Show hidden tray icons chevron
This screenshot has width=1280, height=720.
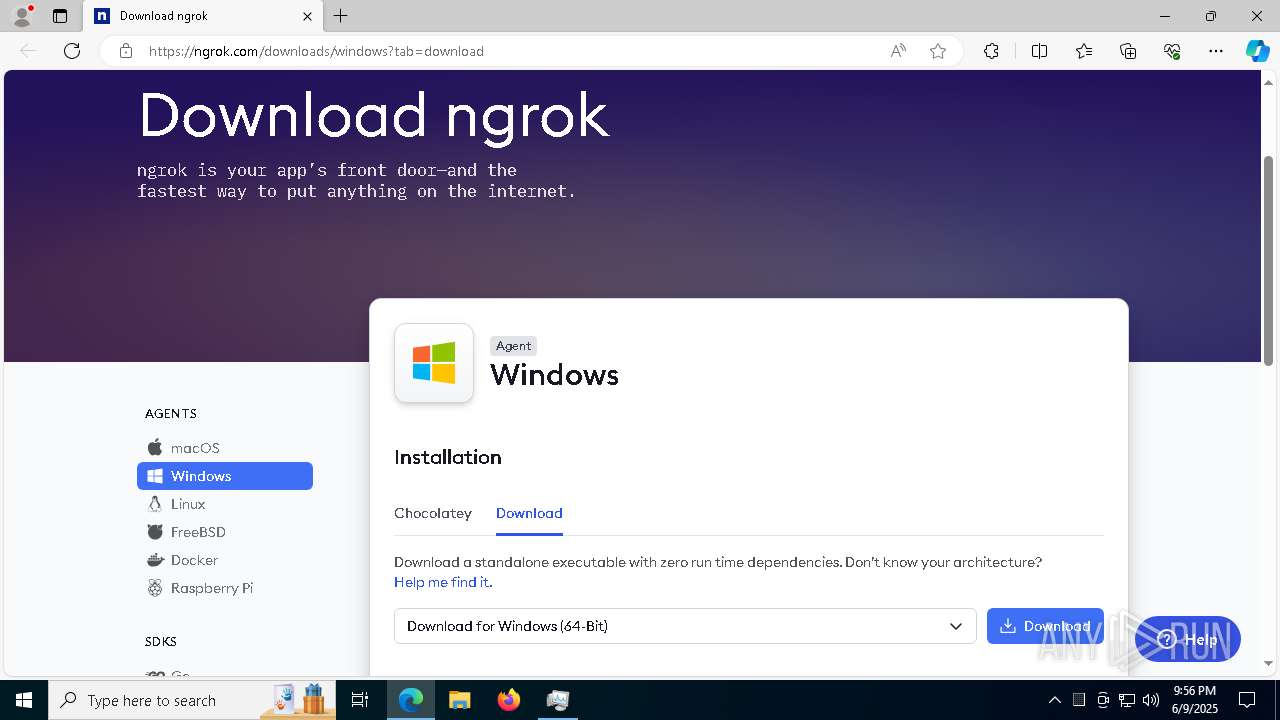tap(1054, 700)
